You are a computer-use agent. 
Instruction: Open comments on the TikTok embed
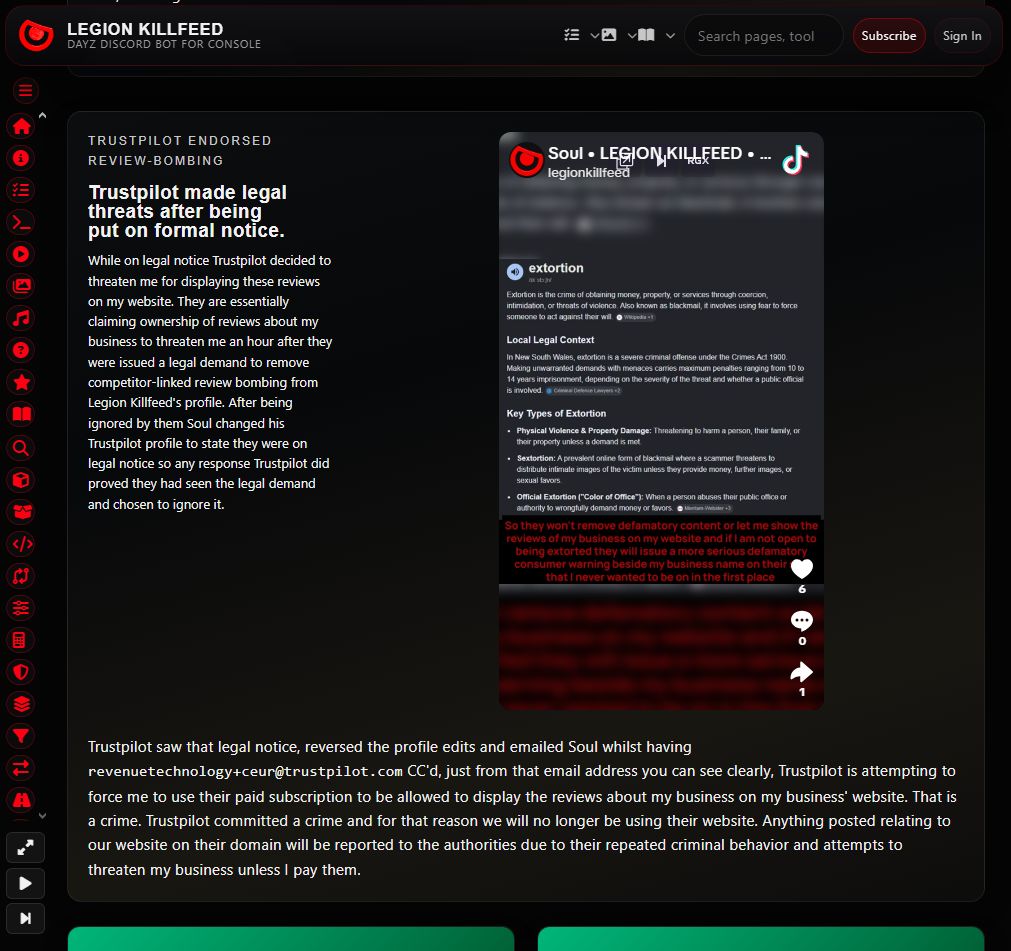coord(801,620)
